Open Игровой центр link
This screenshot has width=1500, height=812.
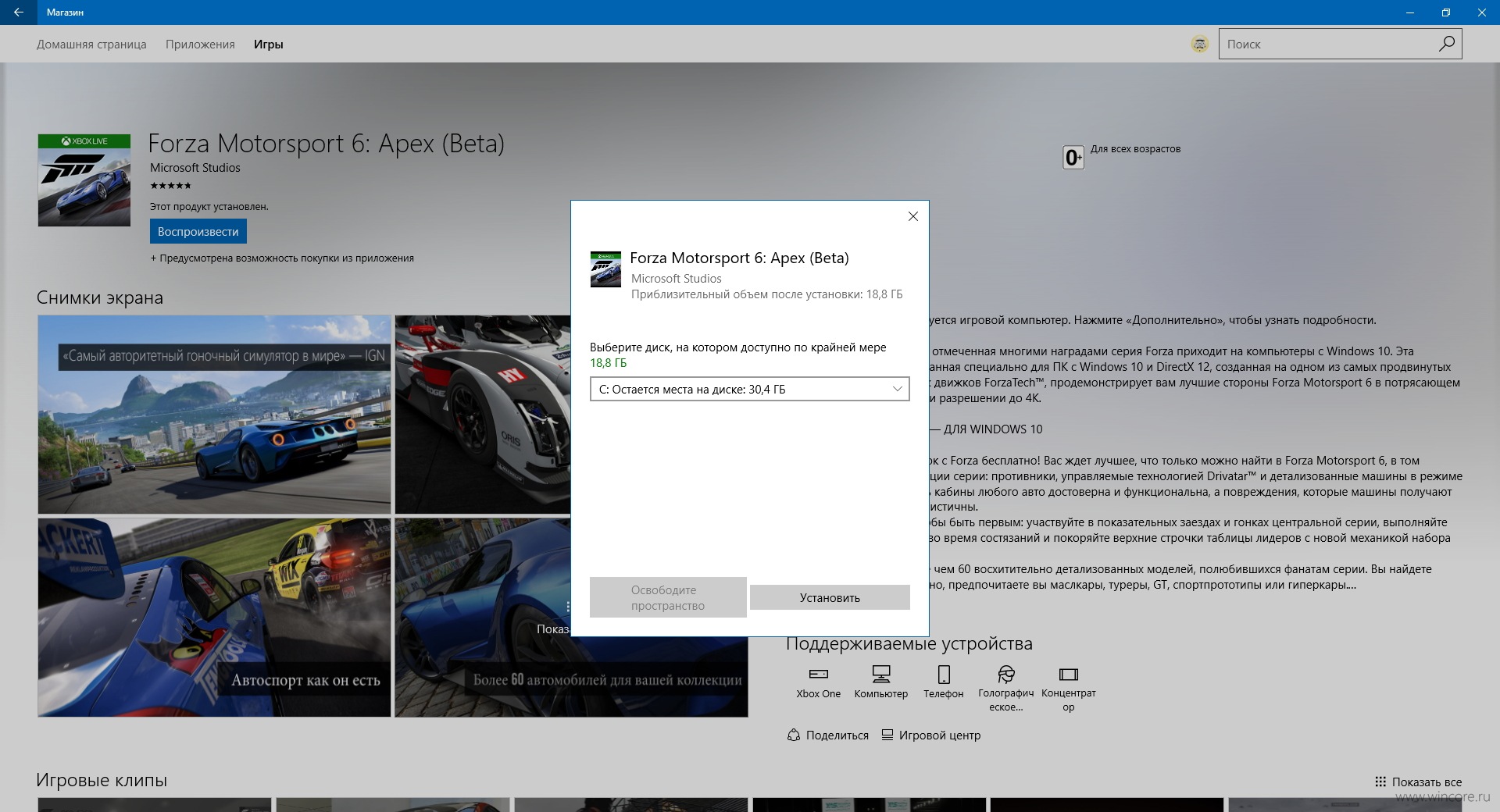[930, 735]
